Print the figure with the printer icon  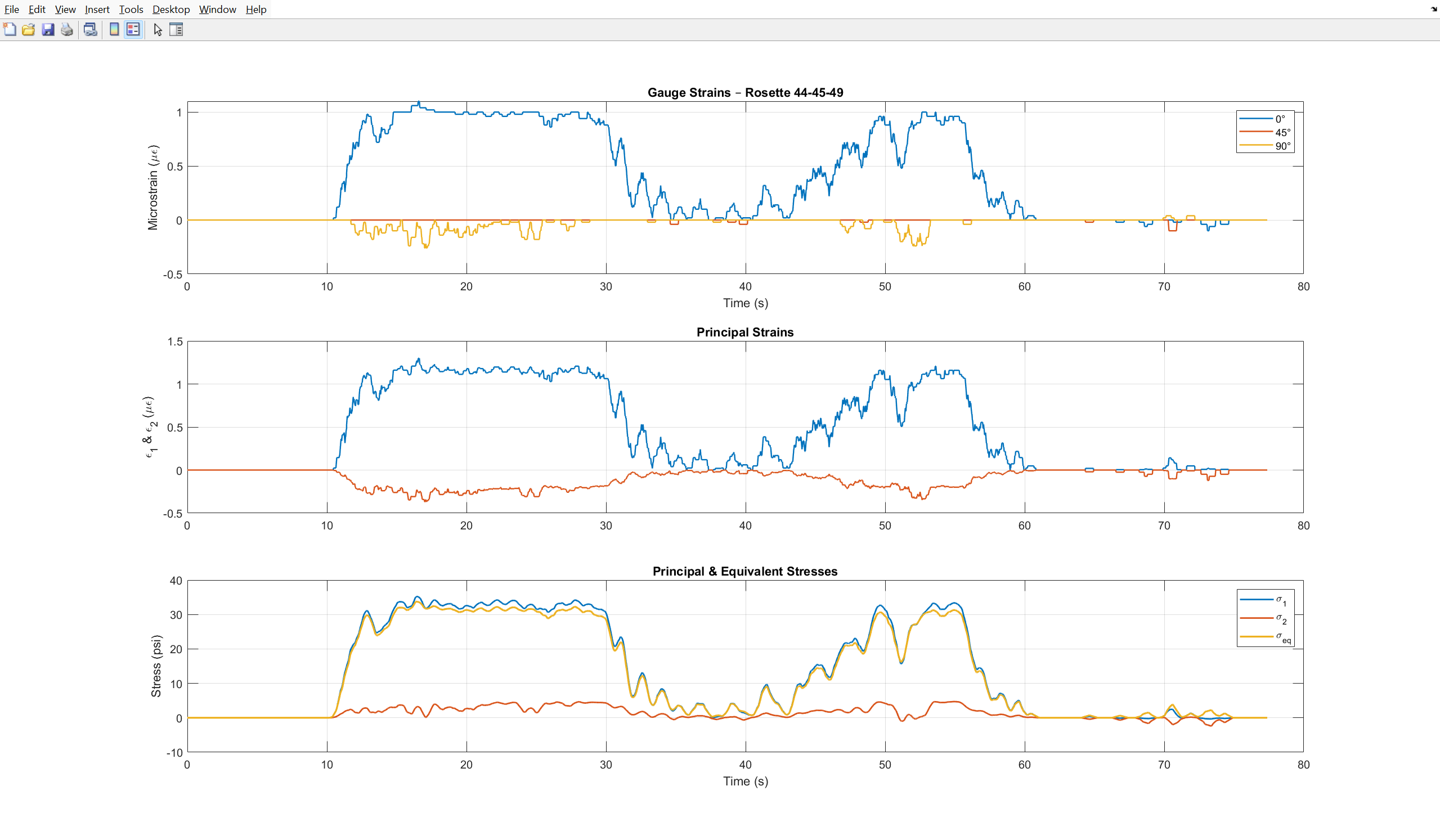67,30
